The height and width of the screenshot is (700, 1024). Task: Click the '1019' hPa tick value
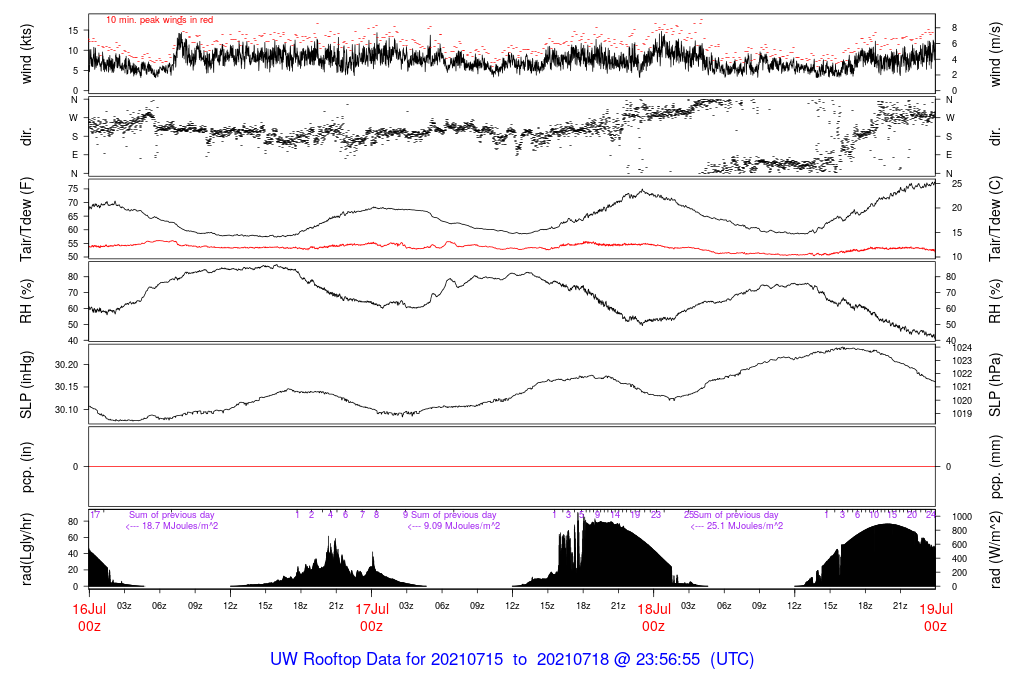[x=962, y=413]
